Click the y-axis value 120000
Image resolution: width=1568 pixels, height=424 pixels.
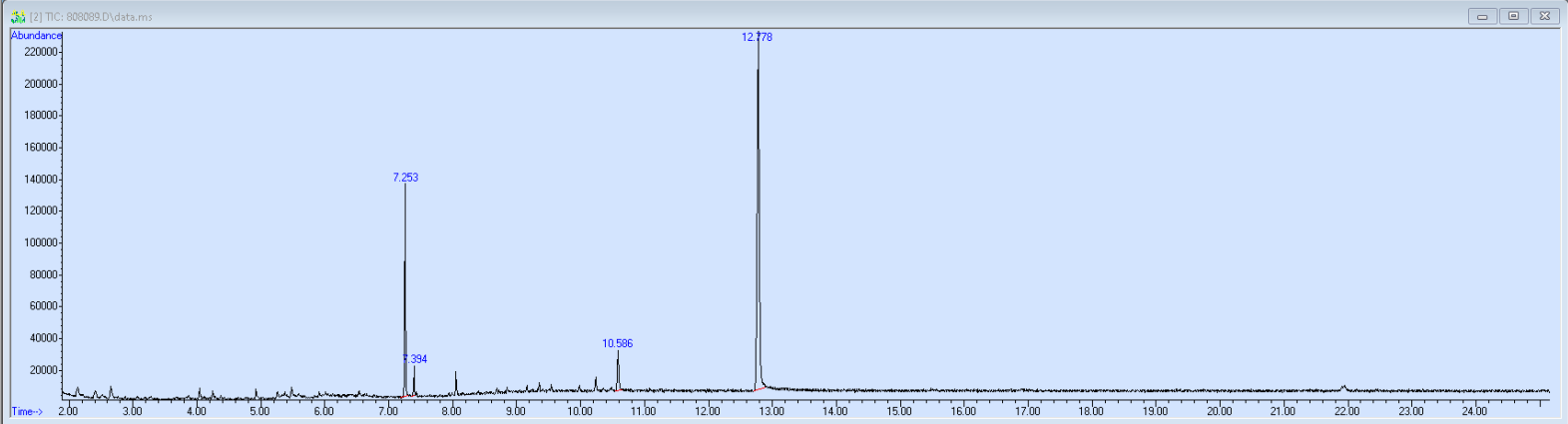point(41,211)
